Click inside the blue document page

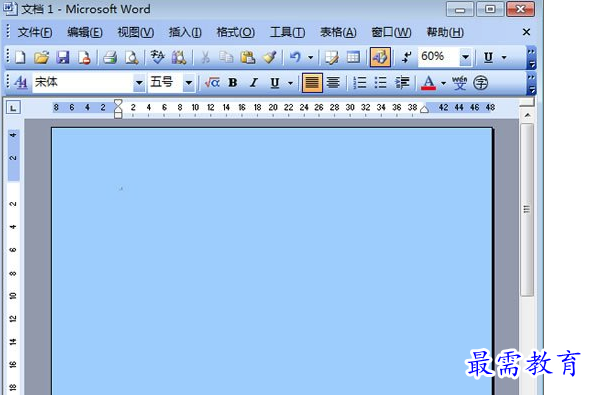click(x=272, y=261)
